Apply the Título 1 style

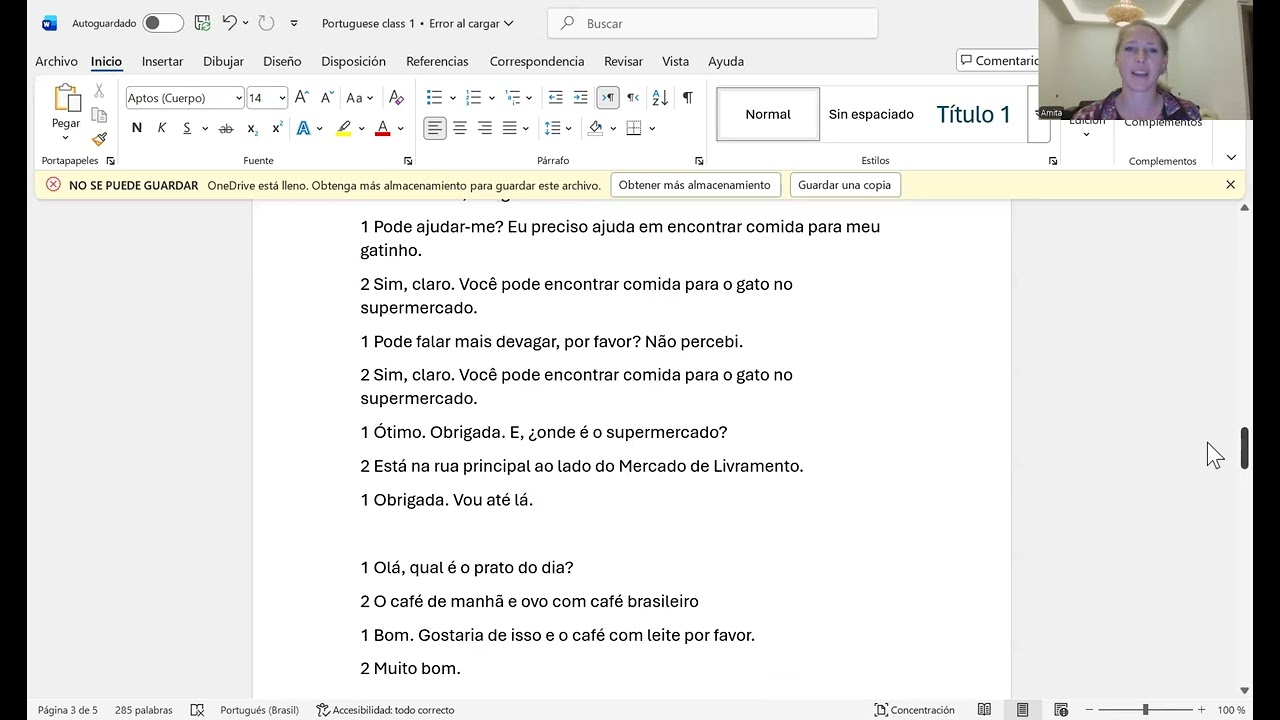tap(973, 114)
